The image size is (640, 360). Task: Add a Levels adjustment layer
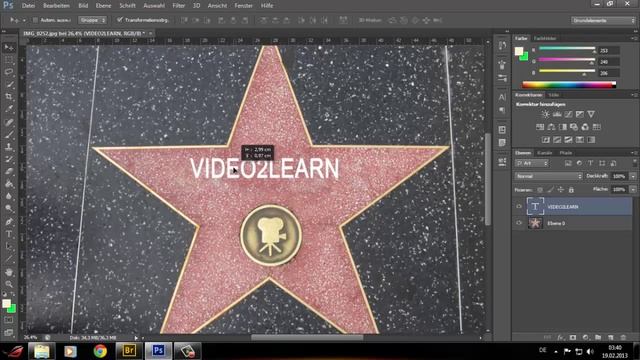(557, 114)
